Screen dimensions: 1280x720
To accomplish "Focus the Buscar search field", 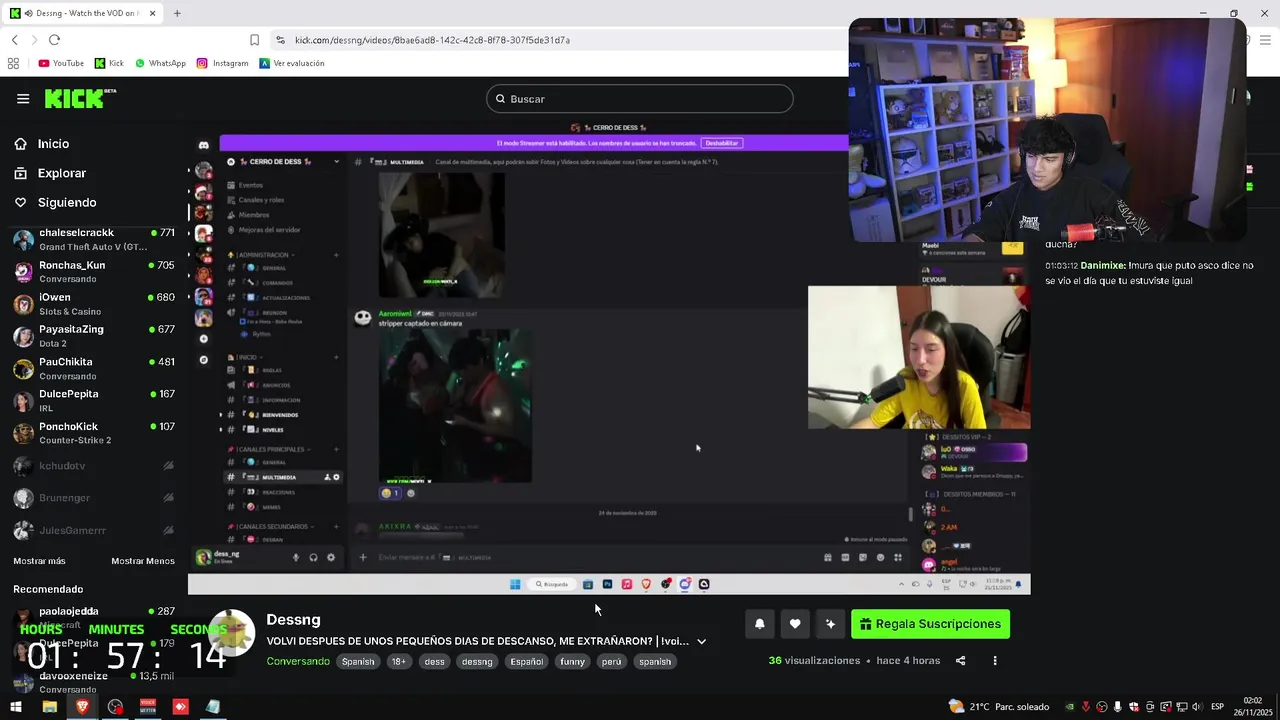I will 640,99.
